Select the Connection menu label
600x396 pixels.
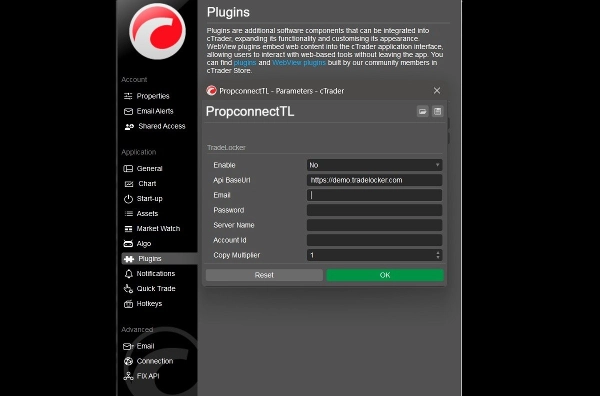click(x=155, y=361)
